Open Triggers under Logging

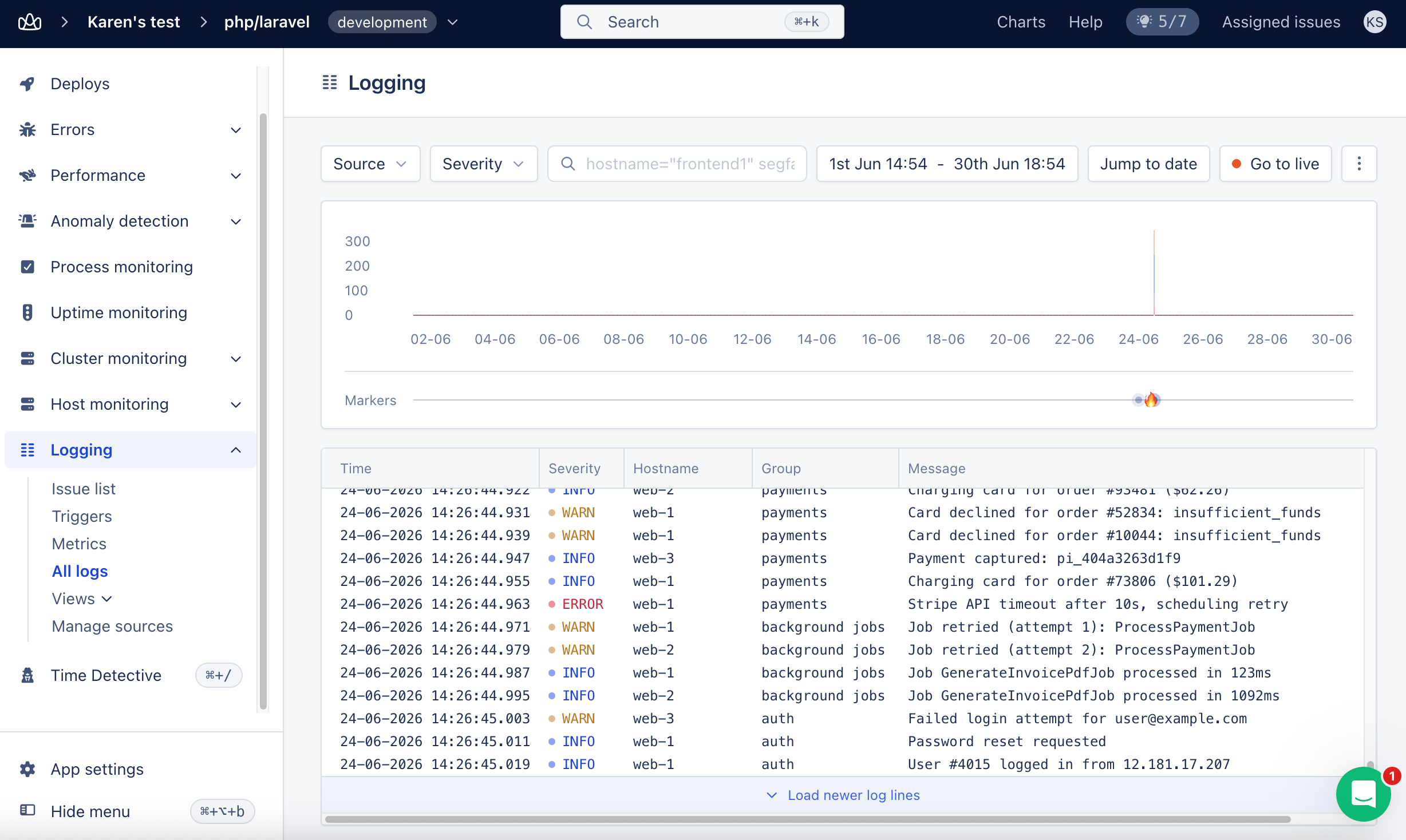82,516
